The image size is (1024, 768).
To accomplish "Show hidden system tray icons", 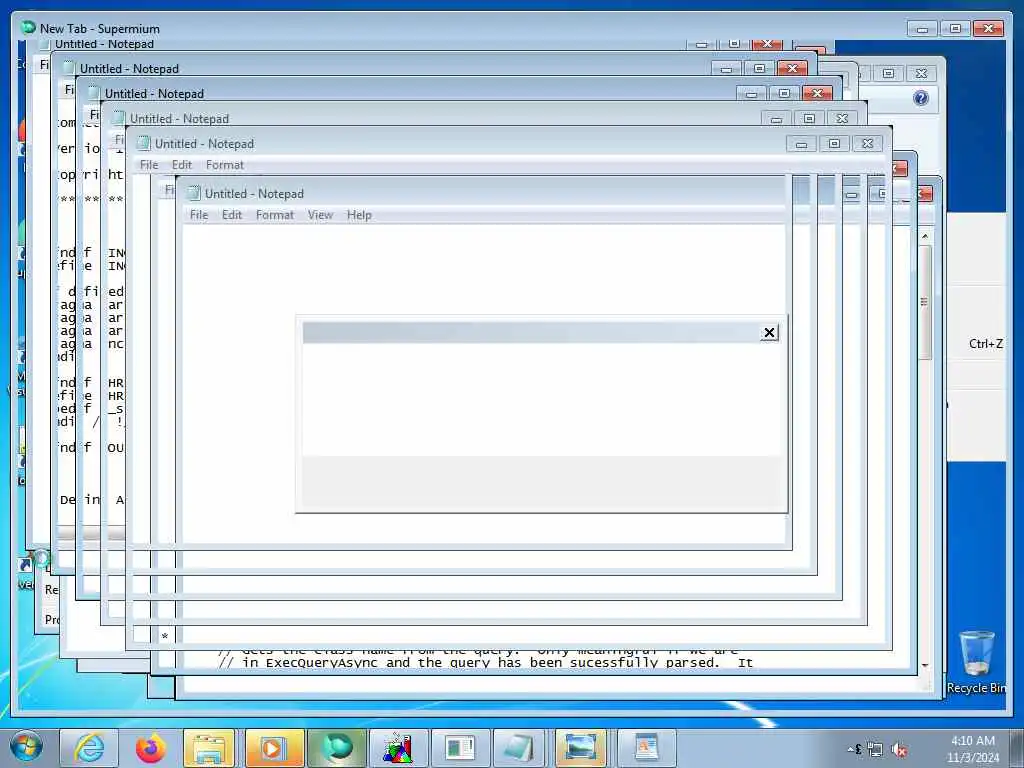I will point(850,749).
